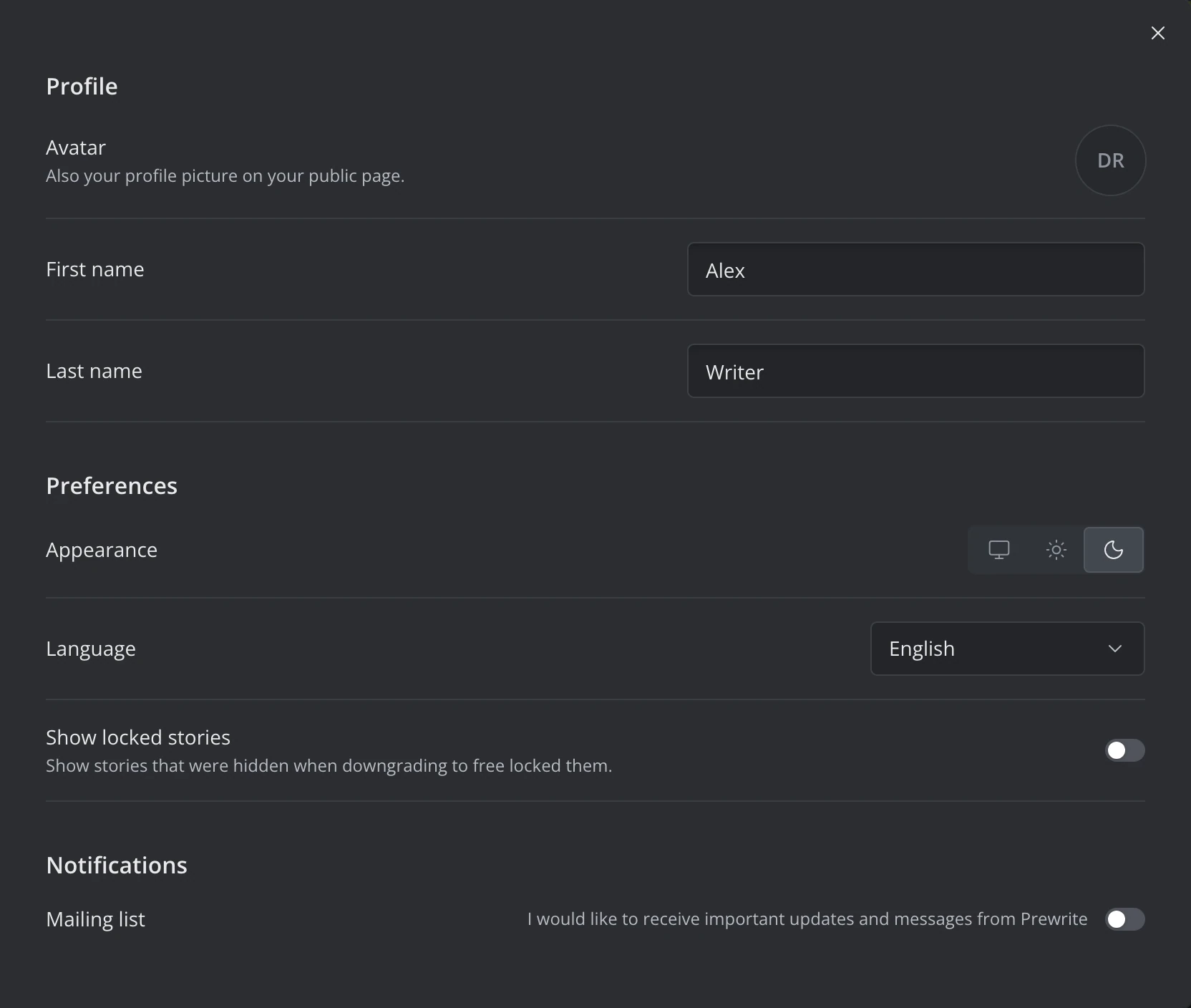Click 'I would like to receive' text
1191x1008 pixels.
coord(807,919)
